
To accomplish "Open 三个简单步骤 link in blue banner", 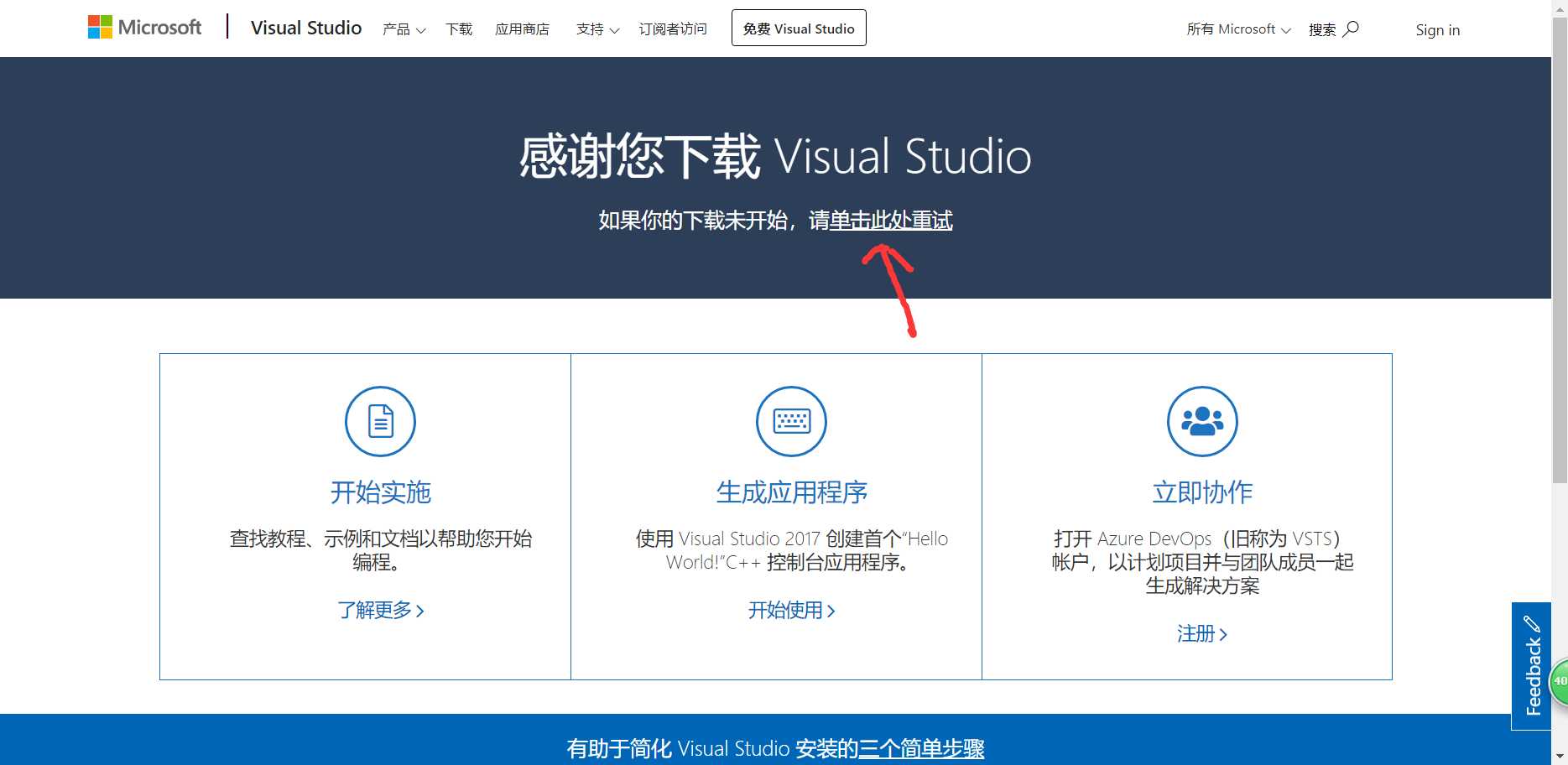I will (921, 748).
